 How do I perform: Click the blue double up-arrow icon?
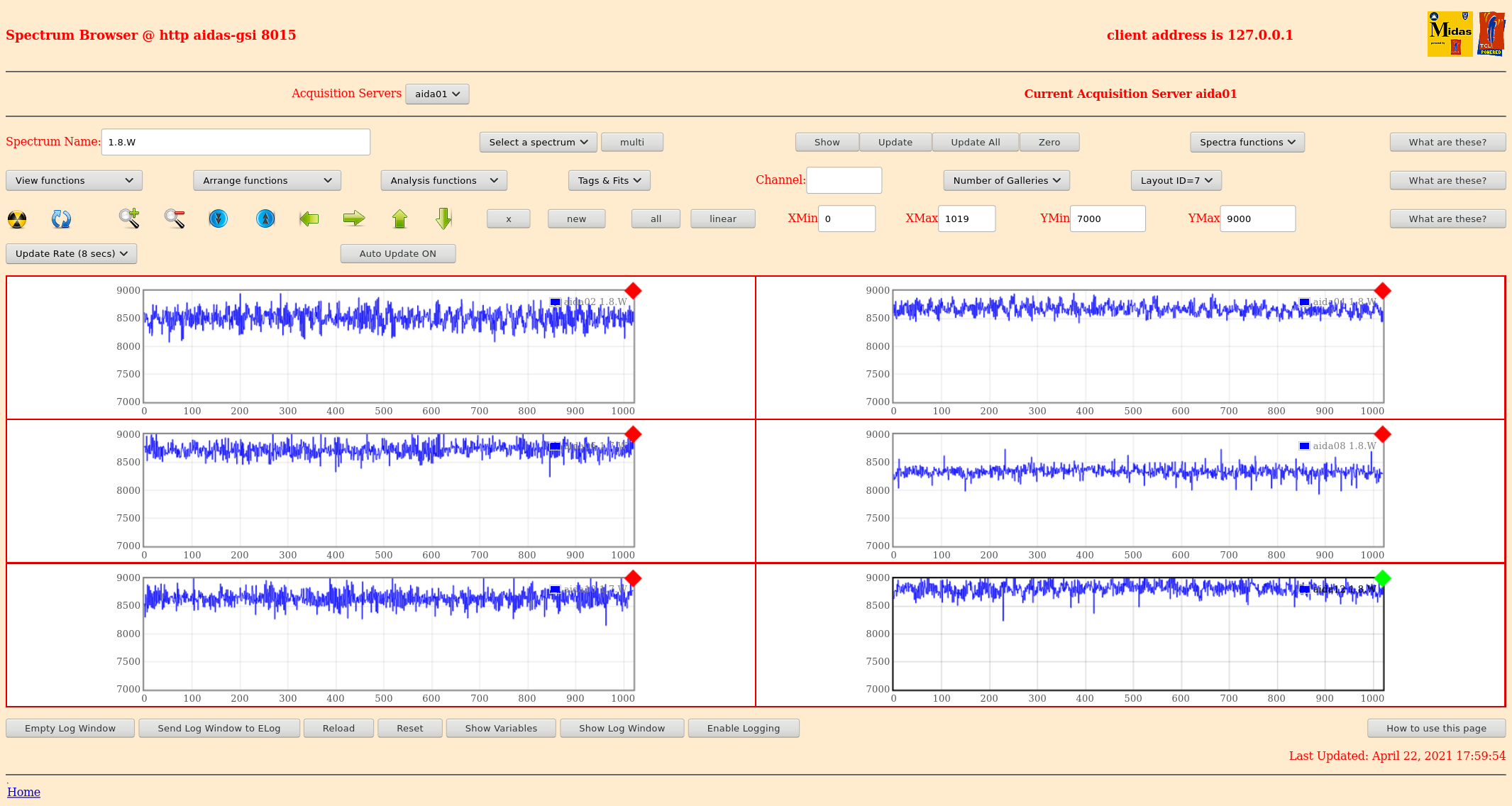(265, 219)
